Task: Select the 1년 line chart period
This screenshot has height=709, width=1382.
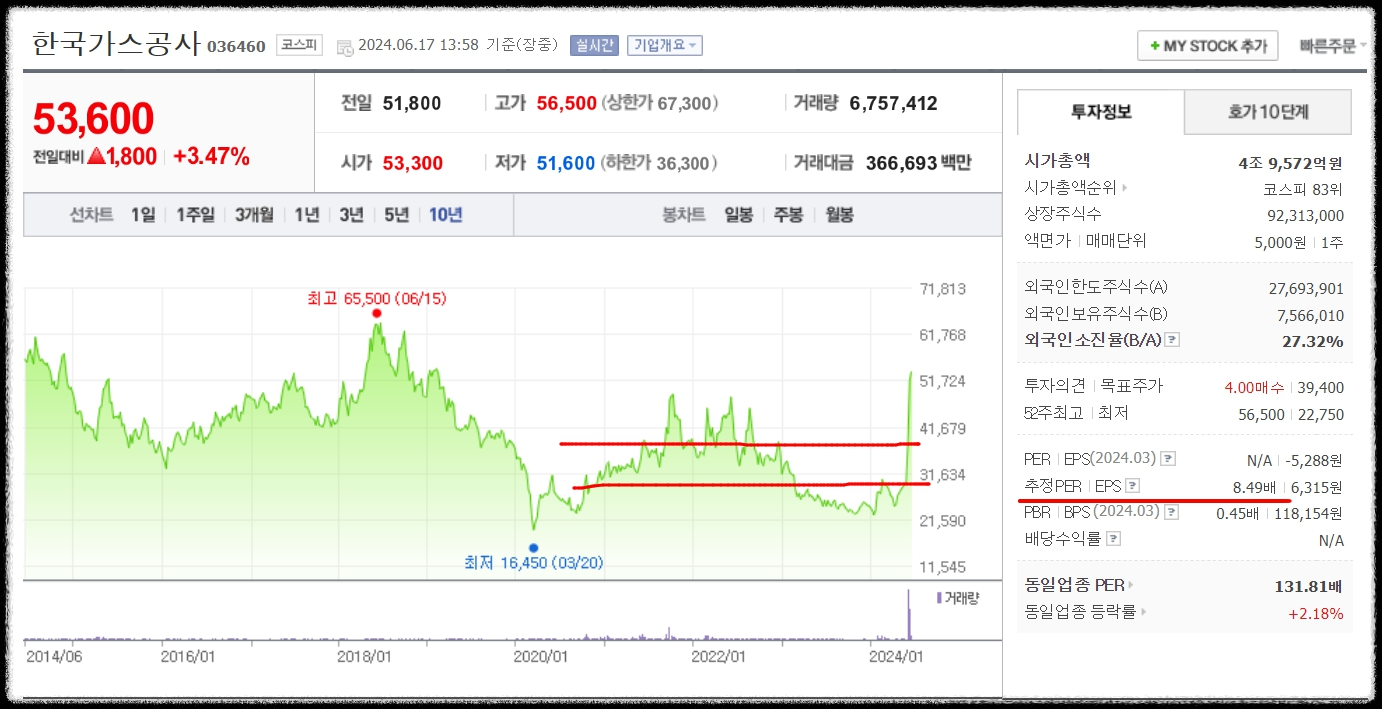Action: point(306,215)
